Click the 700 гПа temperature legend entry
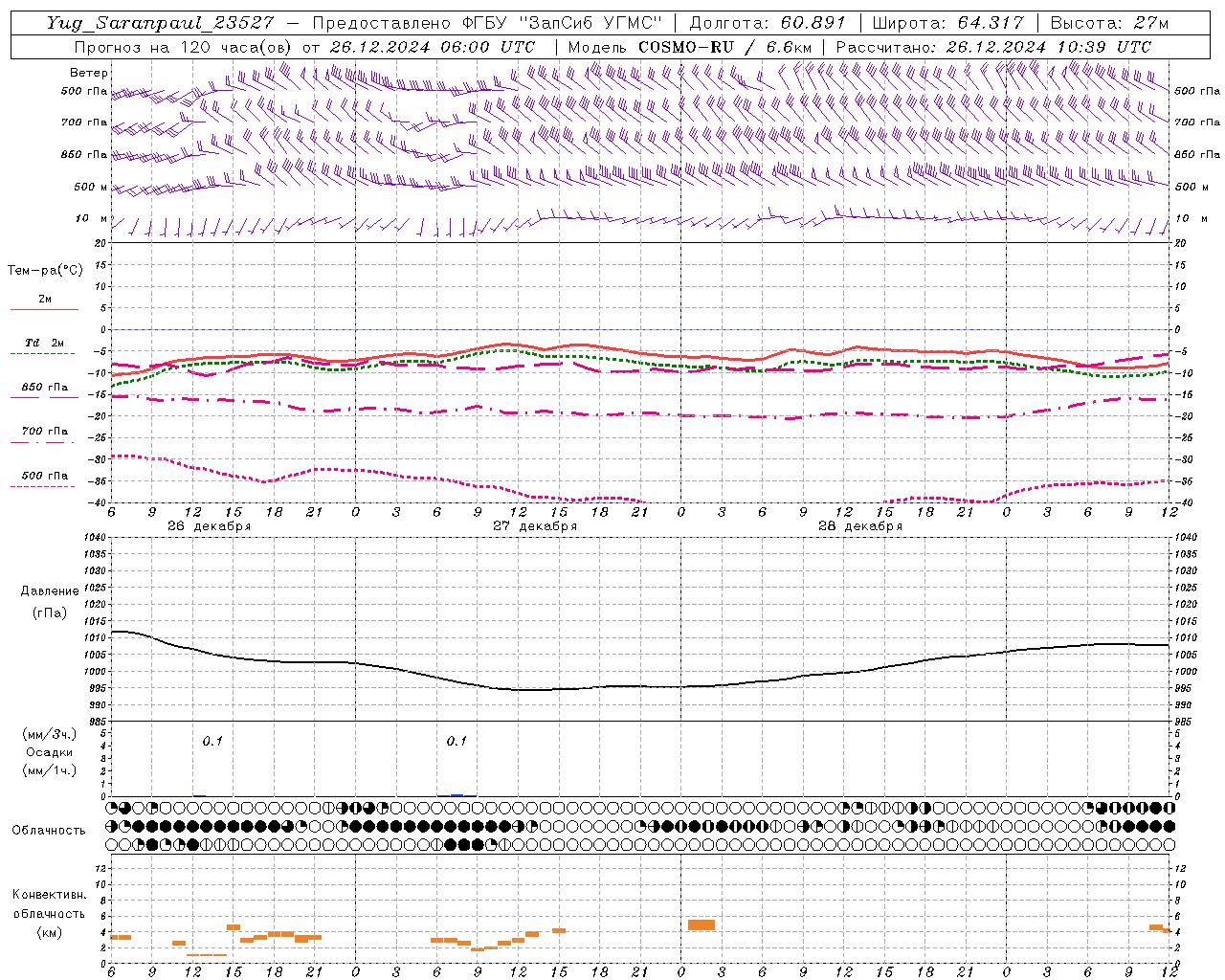This screenshot has height=980, width=1225. pos(45,432)
